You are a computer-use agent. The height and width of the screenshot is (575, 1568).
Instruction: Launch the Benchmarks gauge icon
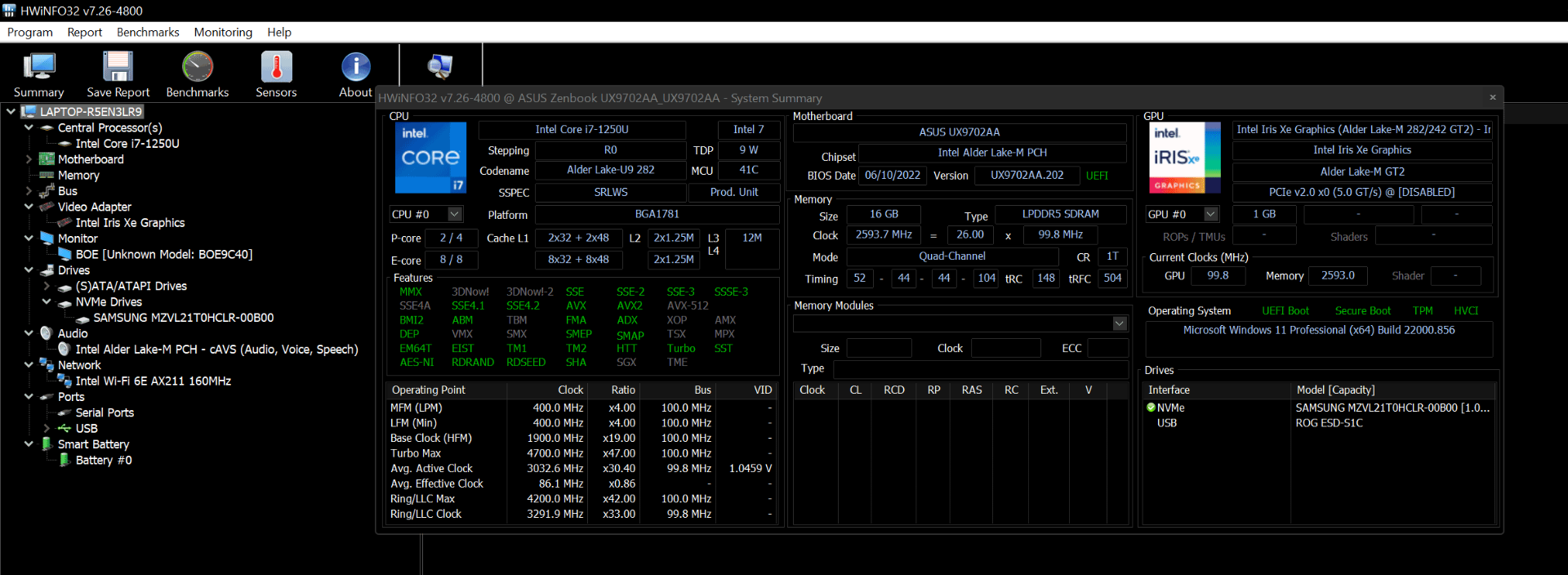[x=198, y=68]
